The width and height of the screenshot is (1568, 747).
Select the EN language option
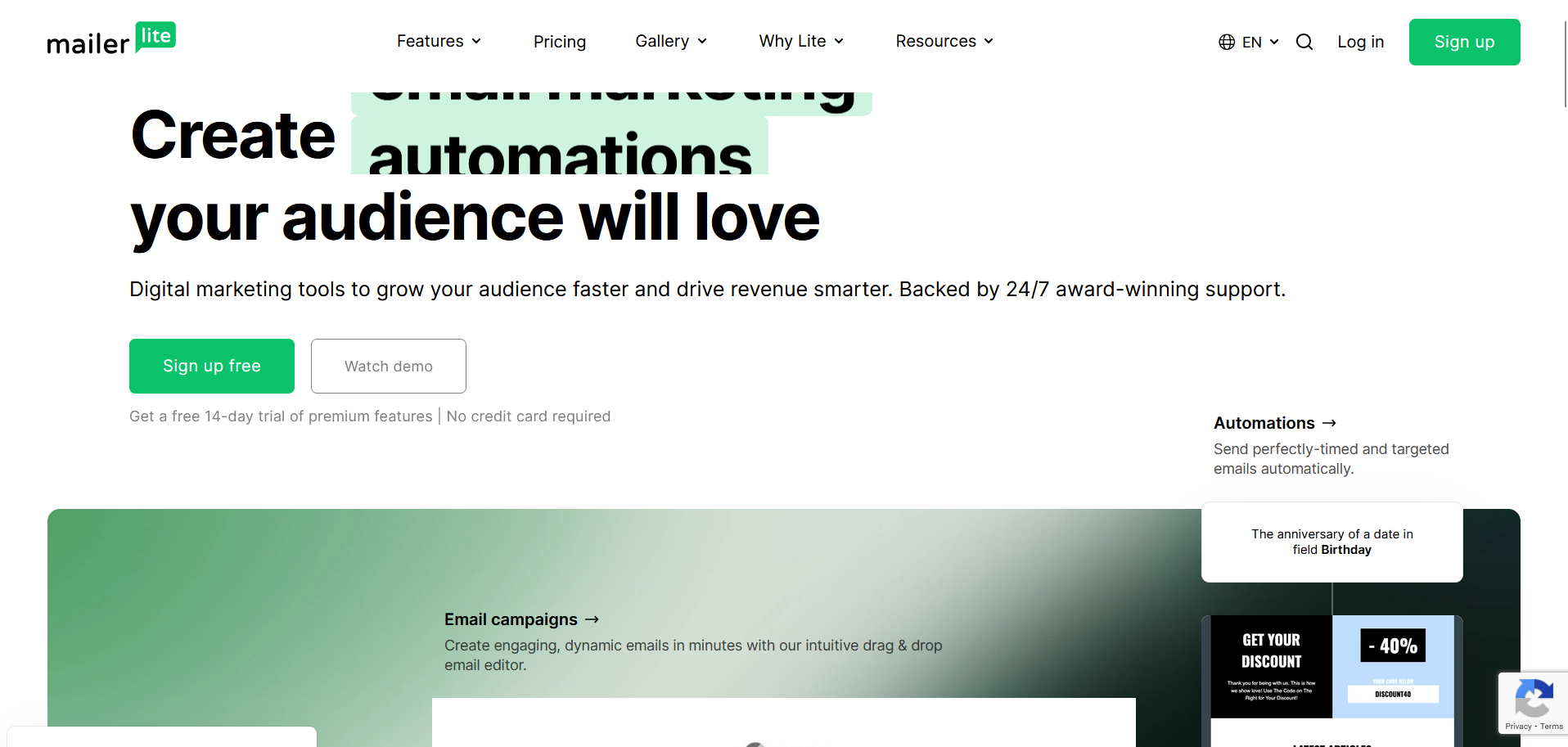click(x=1251, y=42)
